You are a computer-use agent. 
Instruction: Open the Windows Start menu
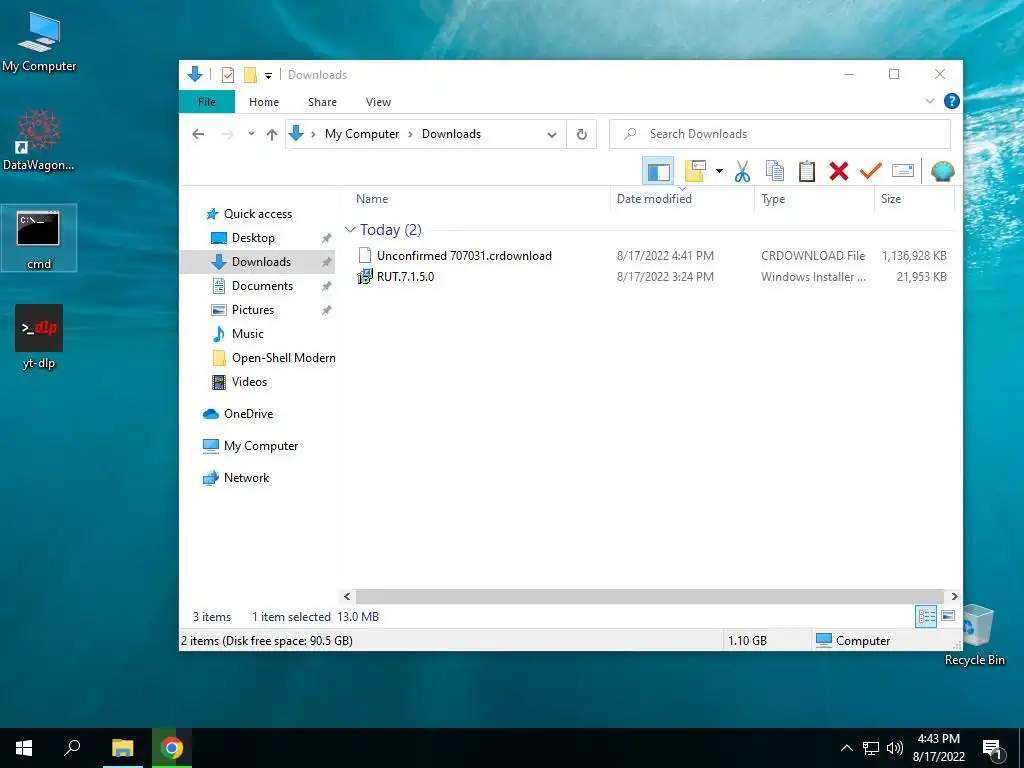click(24, 748)
